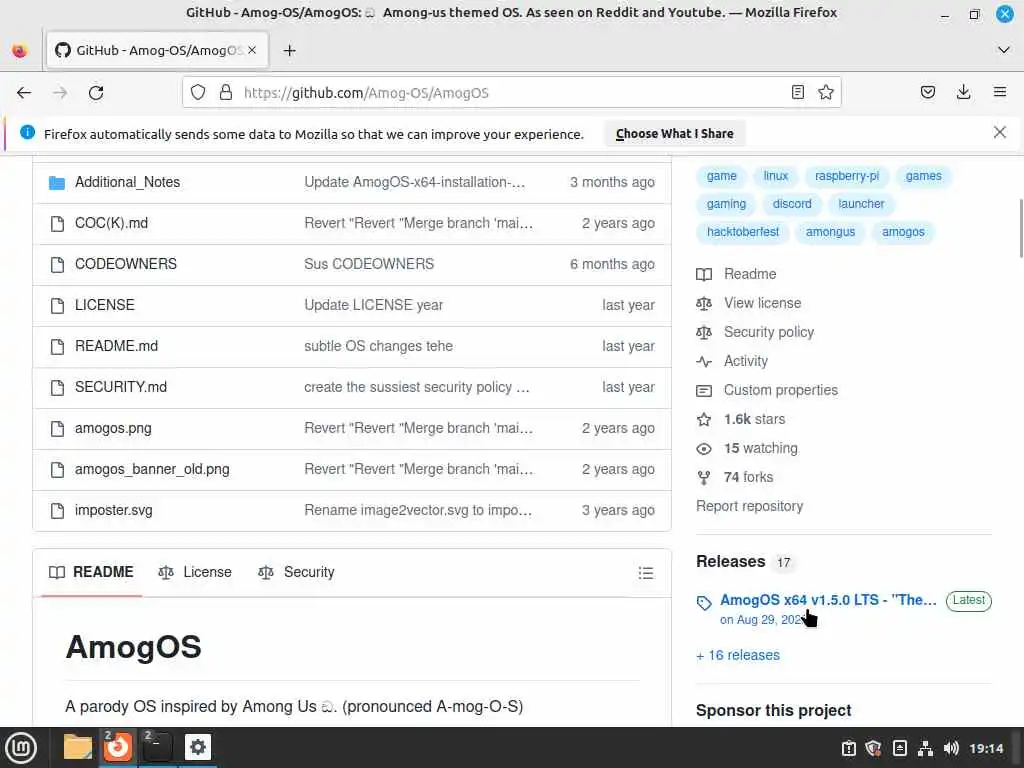
Task: Open the Firefox downloads panel
Action: click(x=963, y=92)
